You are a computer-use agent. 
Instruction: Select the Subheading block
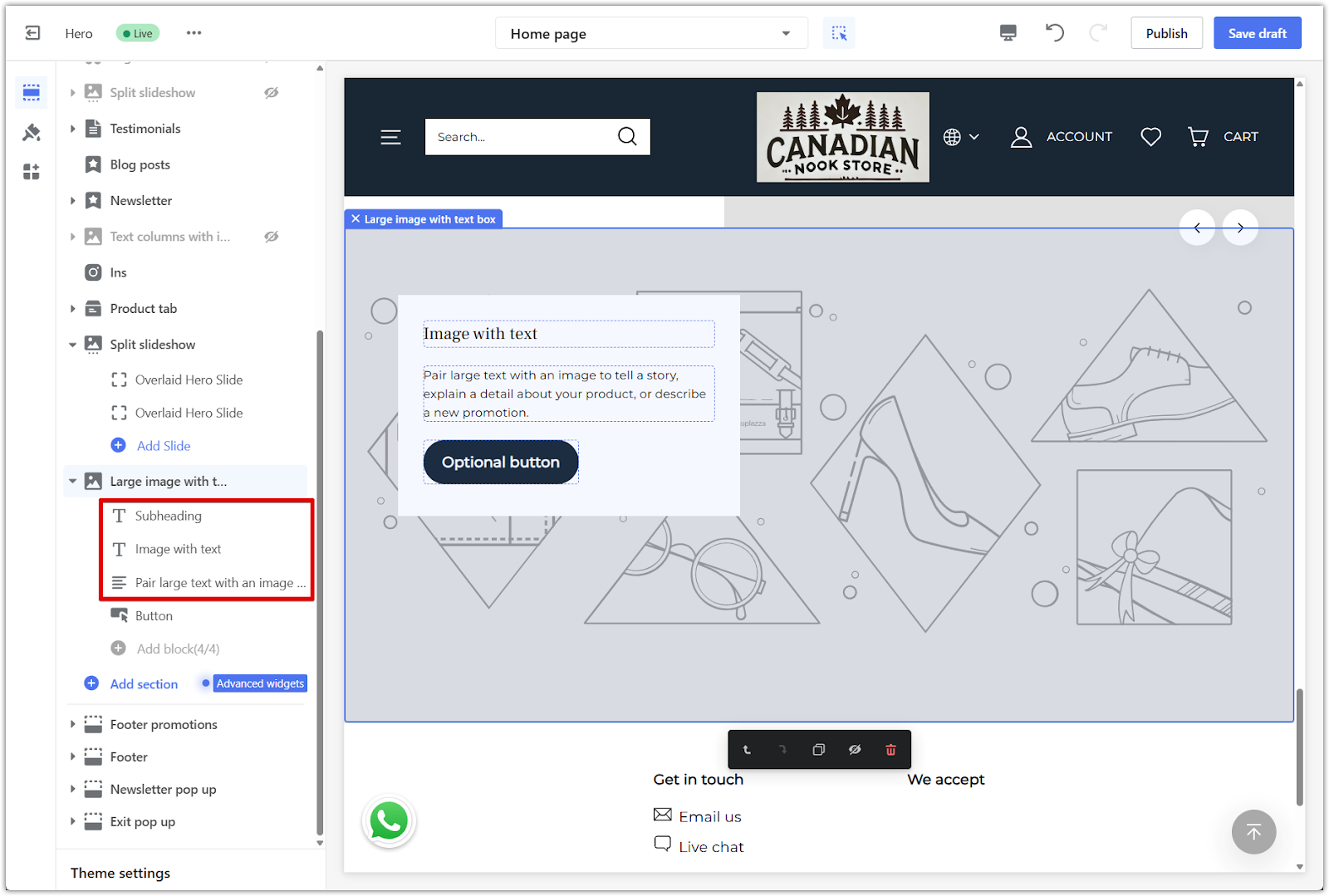[169, 516]
